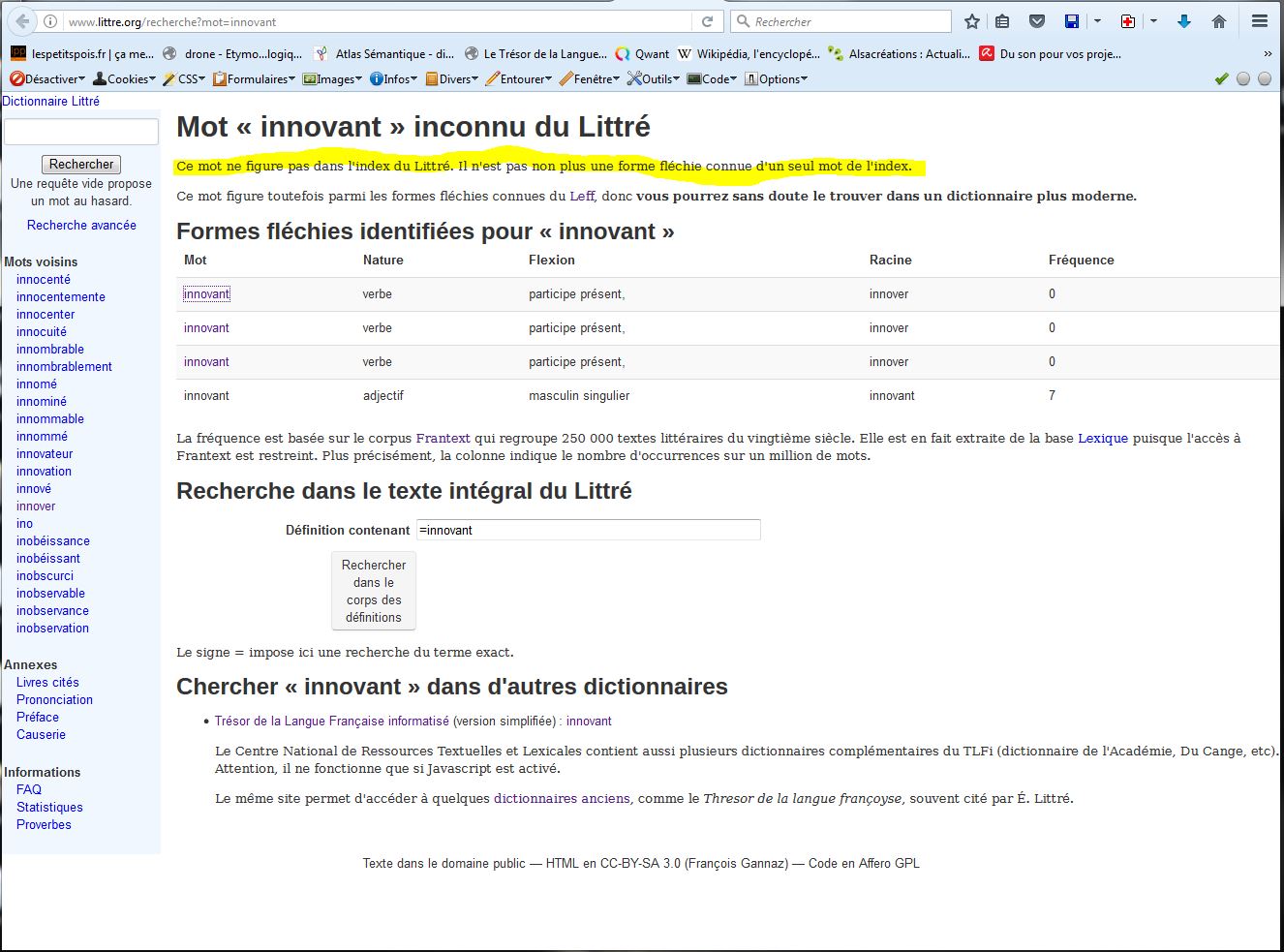Show more bookmarks with the overflow chevron

(x=1268, y=54)
